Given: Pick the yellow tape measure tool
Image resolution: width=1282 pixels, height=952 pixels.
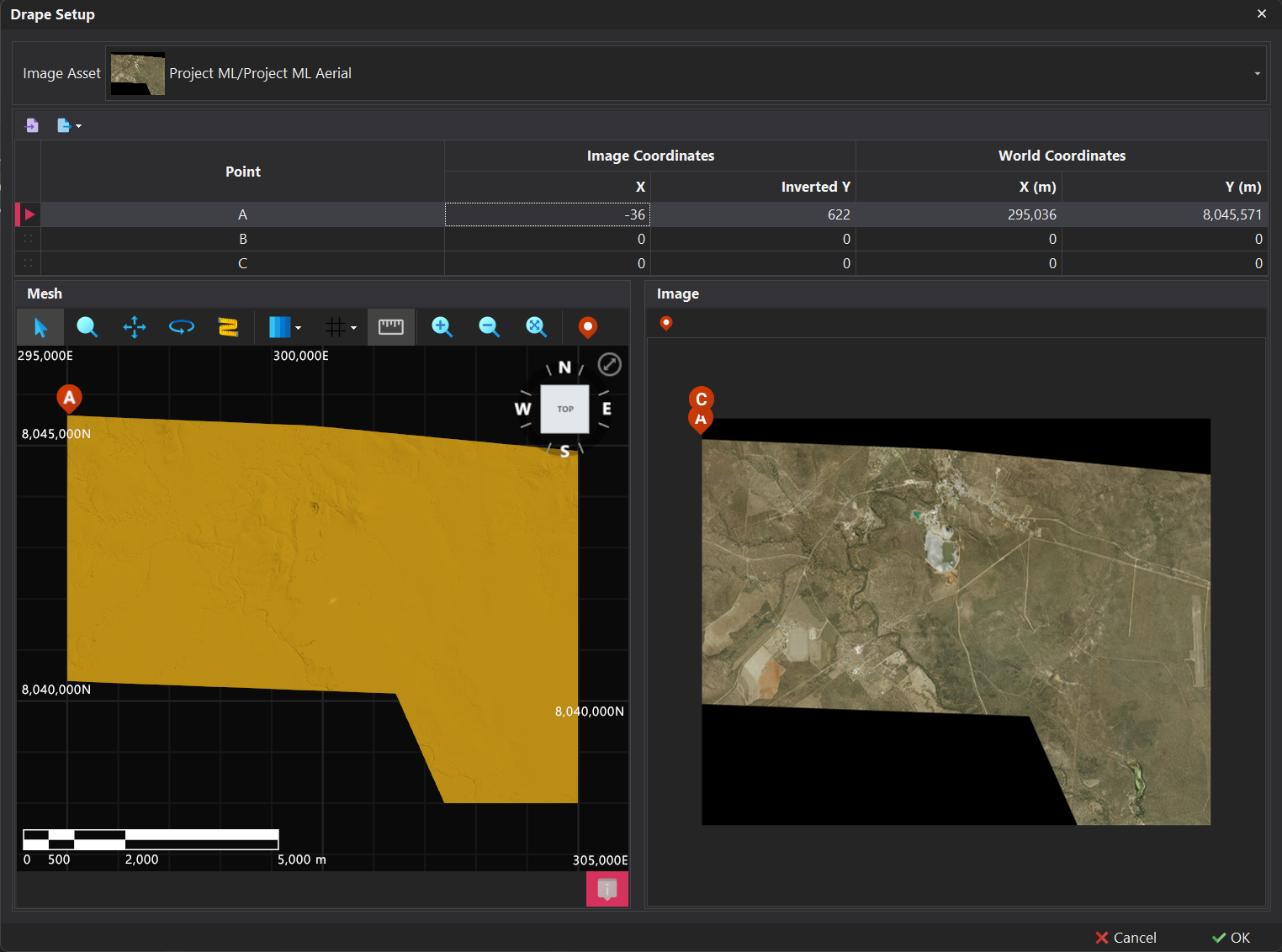Looking at the screenshot, I should pyautogui.click(x=228, y=326).
